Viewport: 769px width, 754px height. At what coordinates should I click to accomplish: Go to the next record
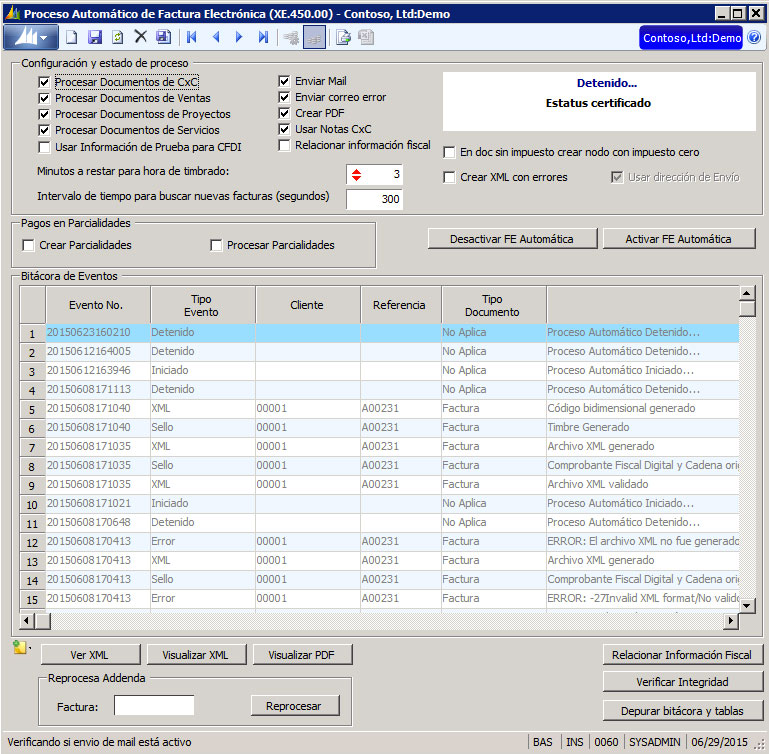(x=238, y=37)
